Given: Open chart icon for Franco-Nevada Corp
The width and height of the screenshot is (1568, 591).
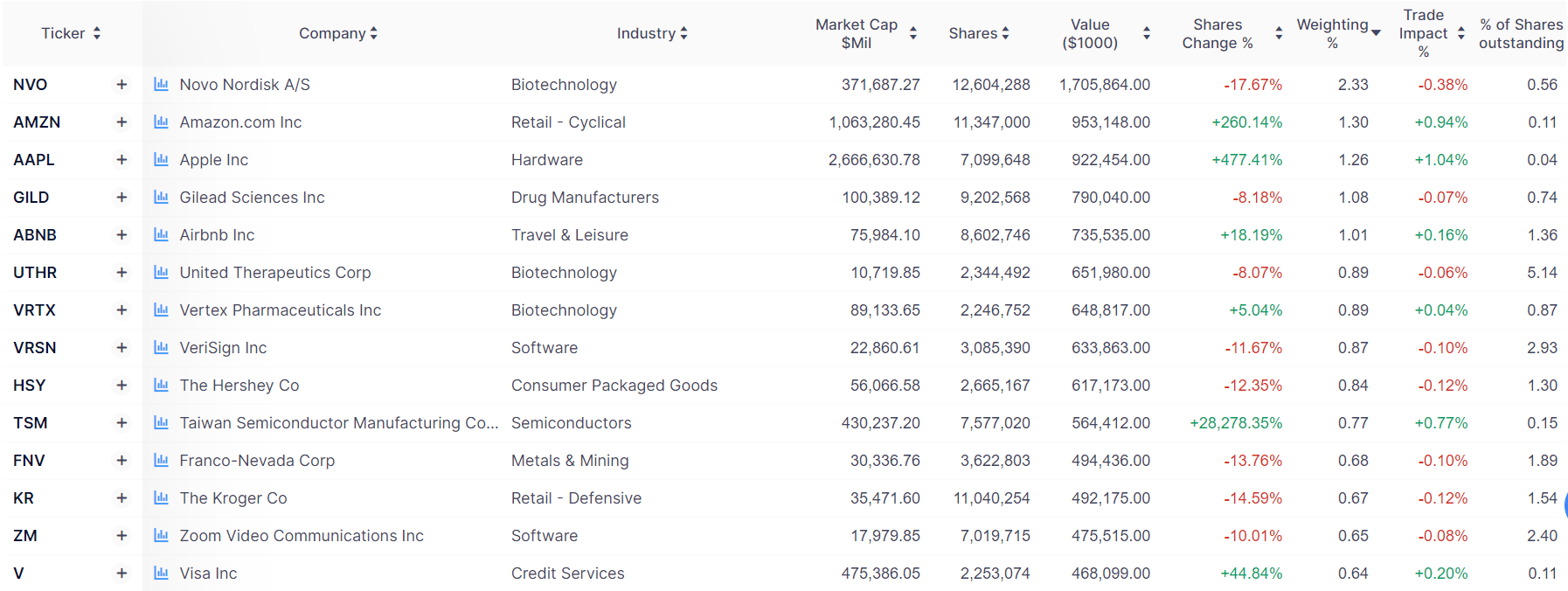Looking at the screenshot, I should 161,461.
